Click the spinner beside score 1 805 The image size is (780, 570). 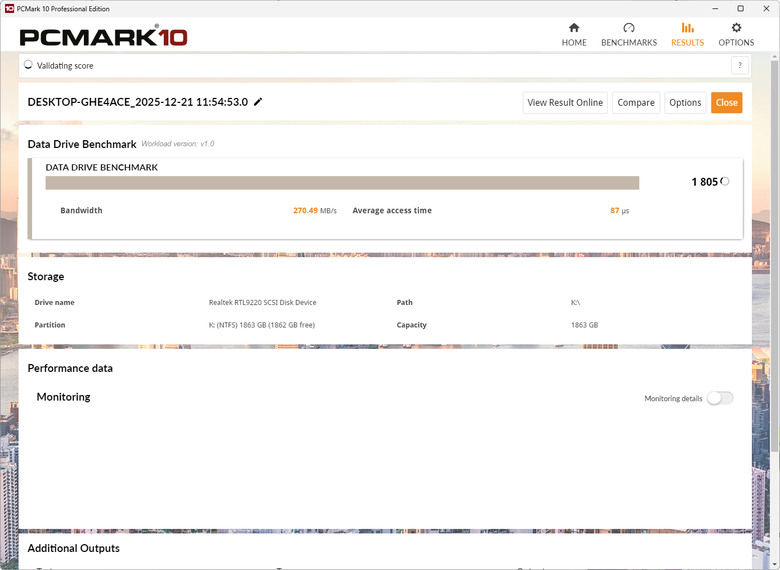tap(725, 181)
